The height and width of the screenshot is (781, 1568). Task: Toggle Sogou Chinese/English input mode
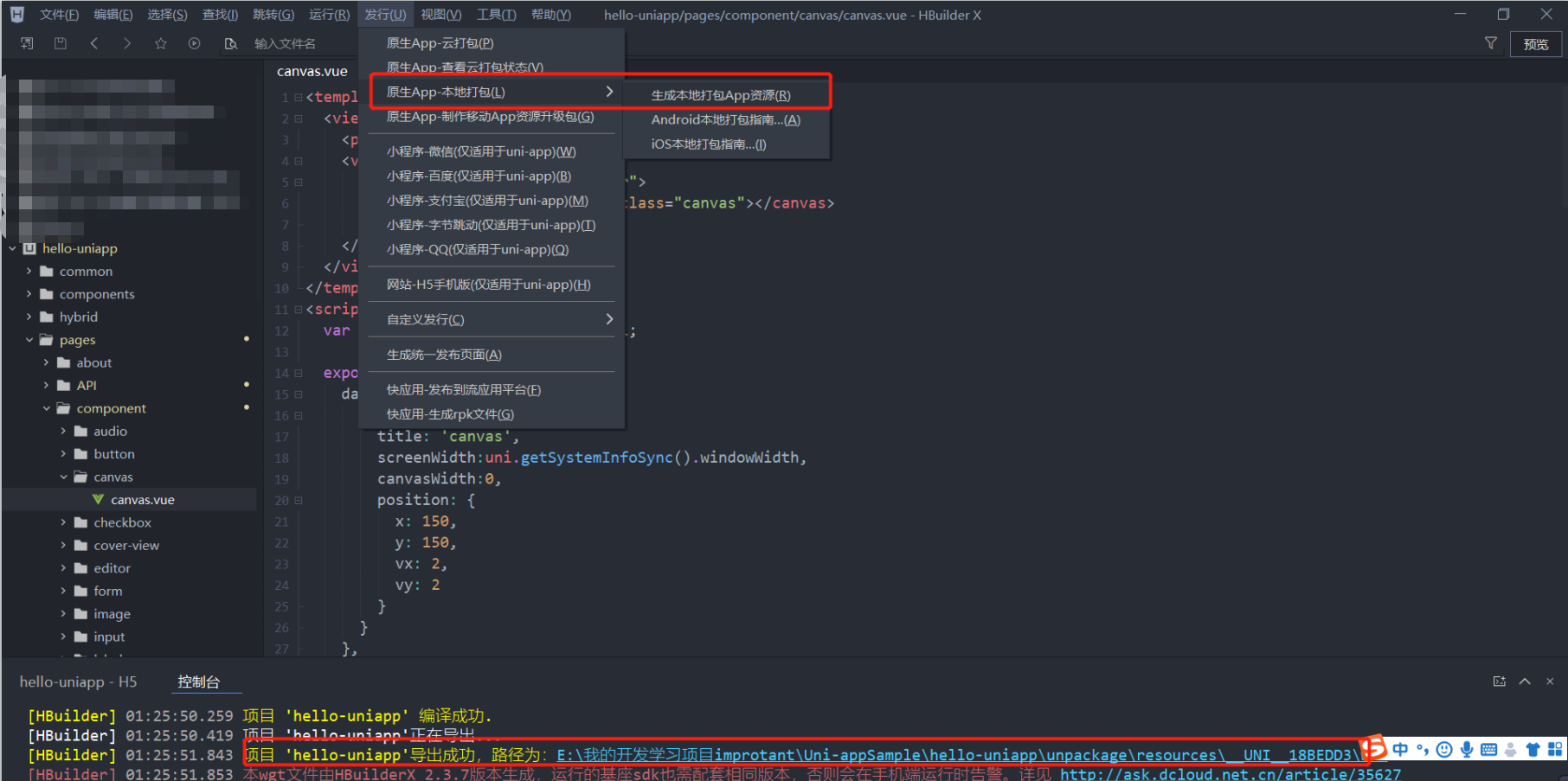(x=1400, y=750)
